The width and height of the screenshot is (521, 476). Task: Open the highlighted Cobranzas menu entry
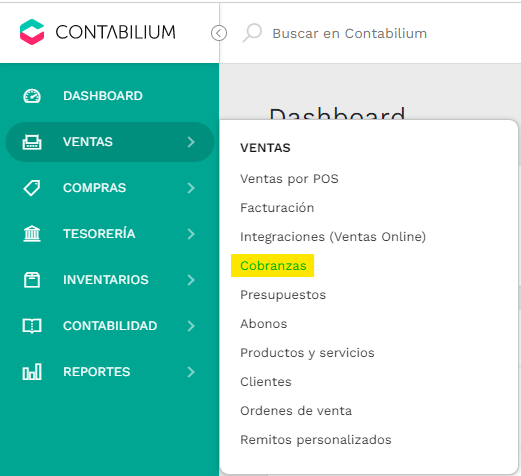(x=273, y=266)
